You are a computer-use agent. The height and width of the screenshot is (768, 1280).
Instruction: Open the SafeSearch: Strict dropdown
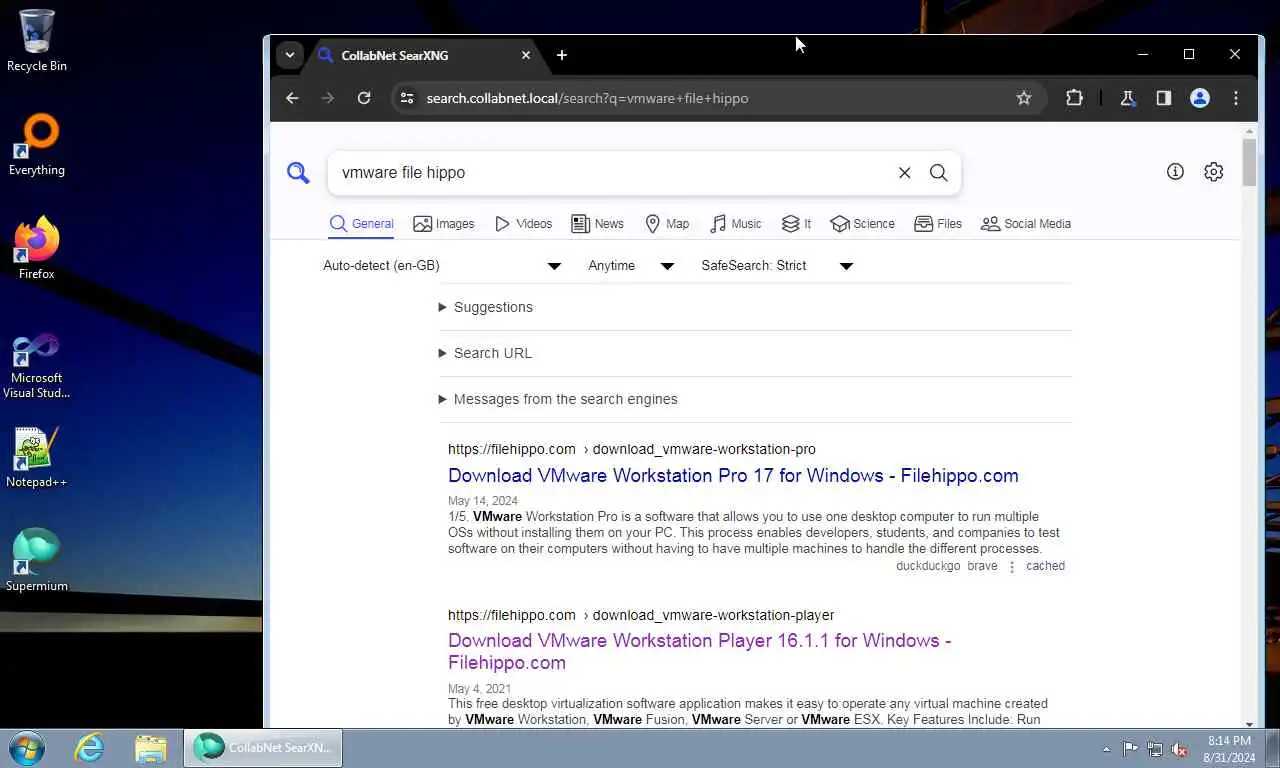coord(777,266)
